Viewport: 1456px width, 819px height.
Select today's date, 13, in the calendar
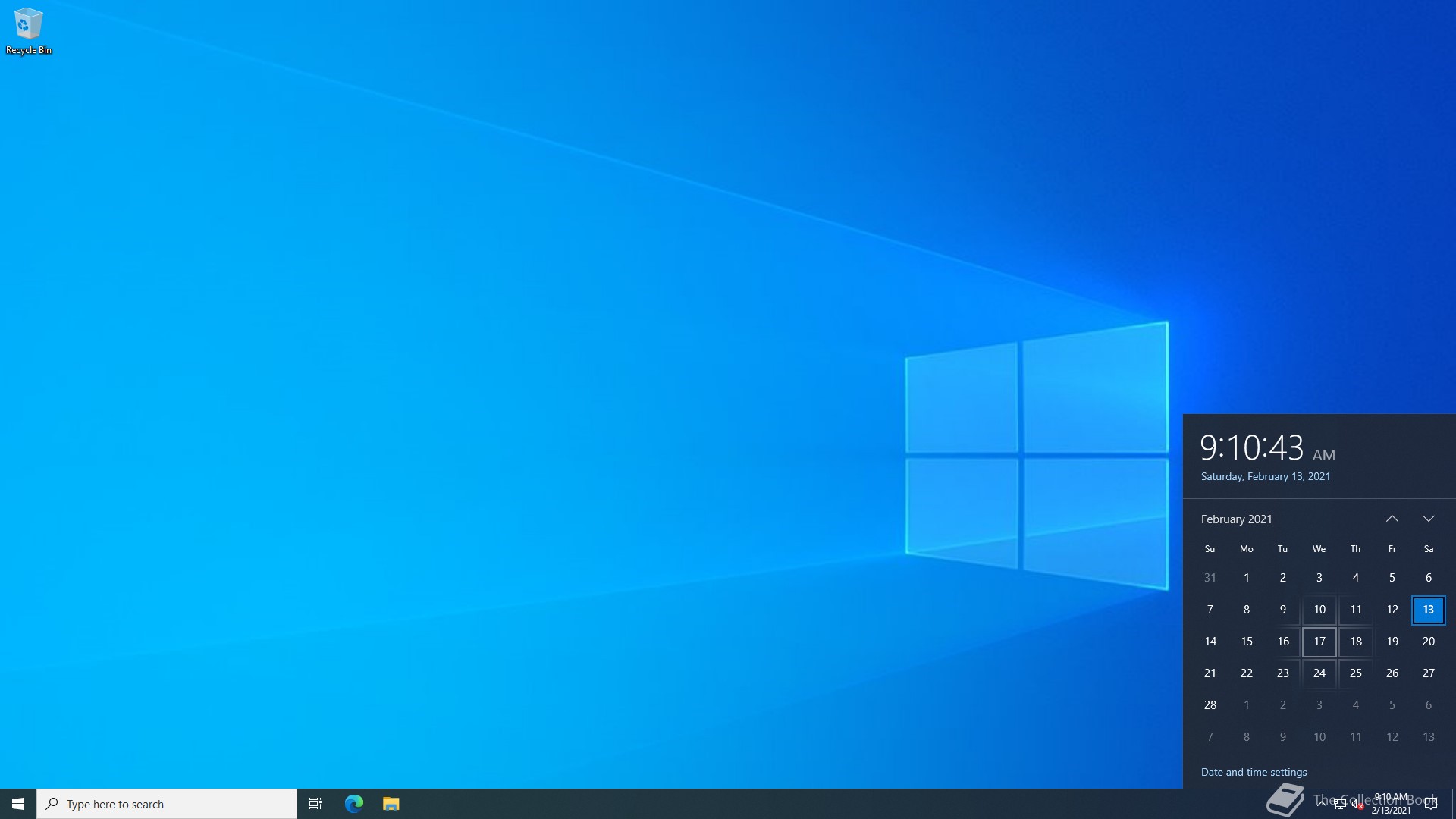coord(1428,610)
